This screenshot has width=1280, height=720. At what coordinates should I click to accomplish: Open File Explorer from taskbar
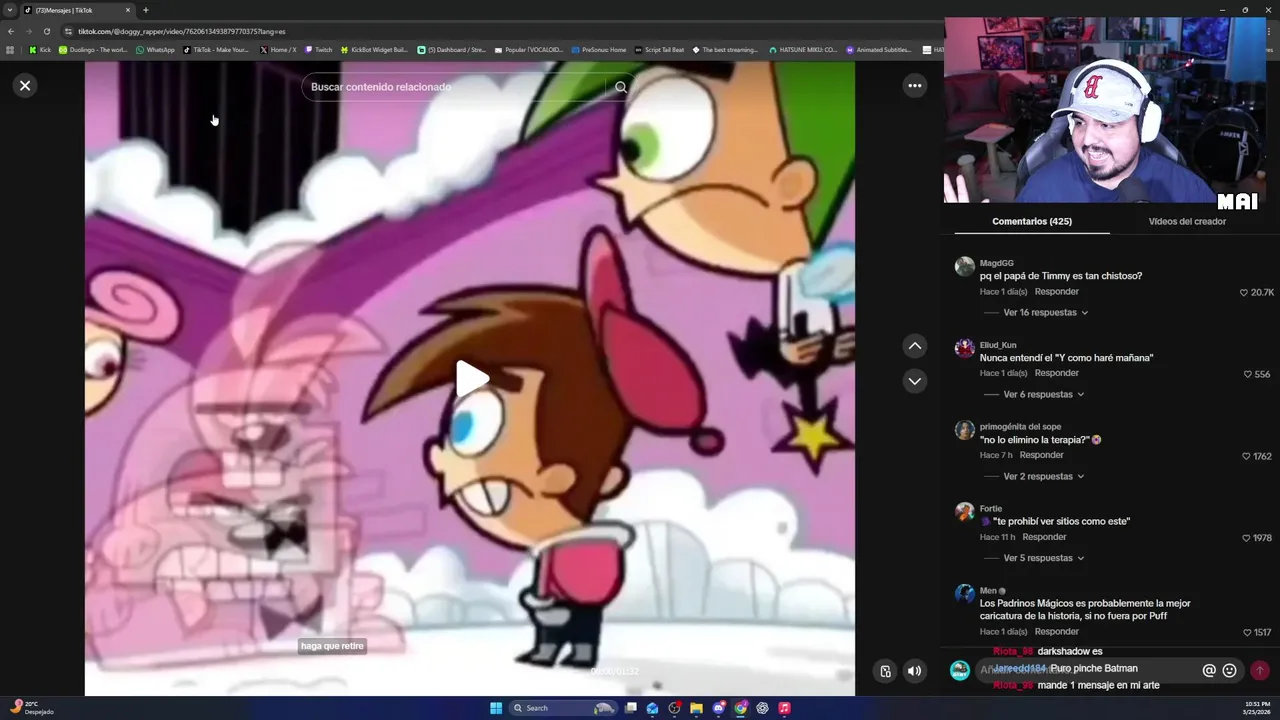click(x=696, y=708)
